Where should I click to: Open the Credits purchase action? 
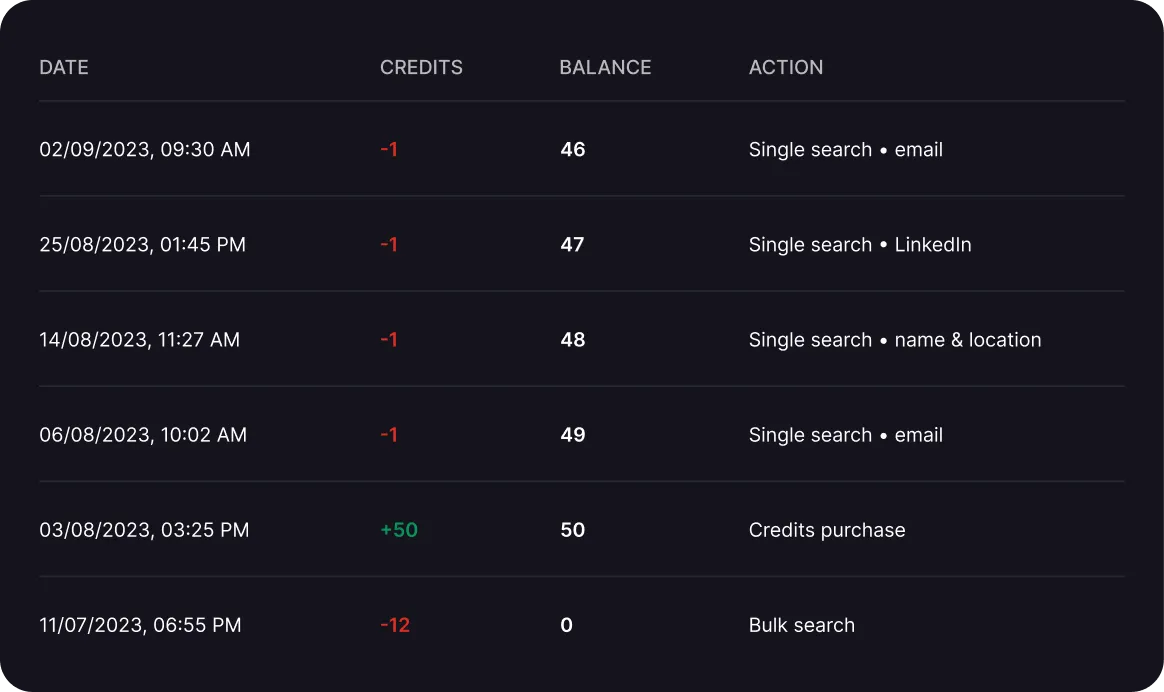[x=827, y=530]
